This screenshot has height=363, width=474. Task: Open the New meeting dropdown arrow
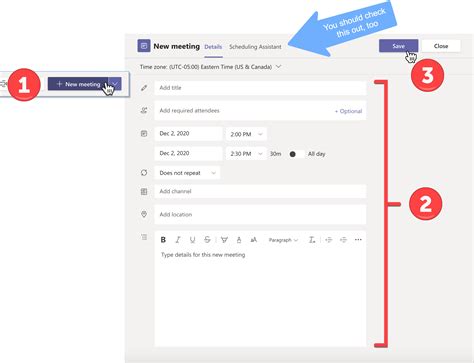(115, 84)
